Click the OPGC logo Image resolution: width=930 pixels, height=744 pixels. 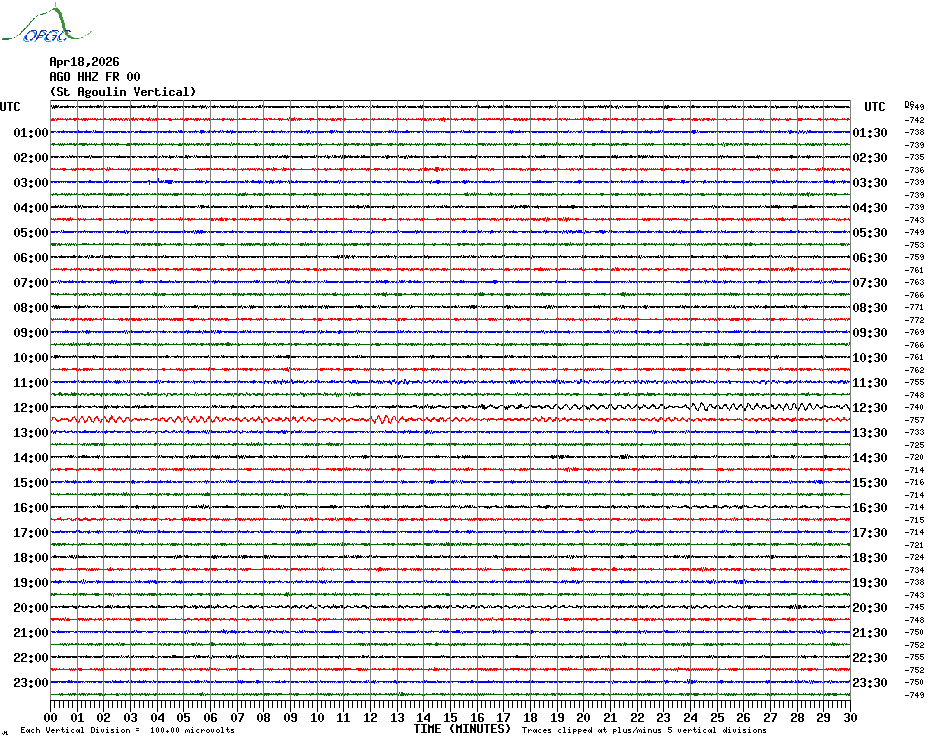pos(47,23)
